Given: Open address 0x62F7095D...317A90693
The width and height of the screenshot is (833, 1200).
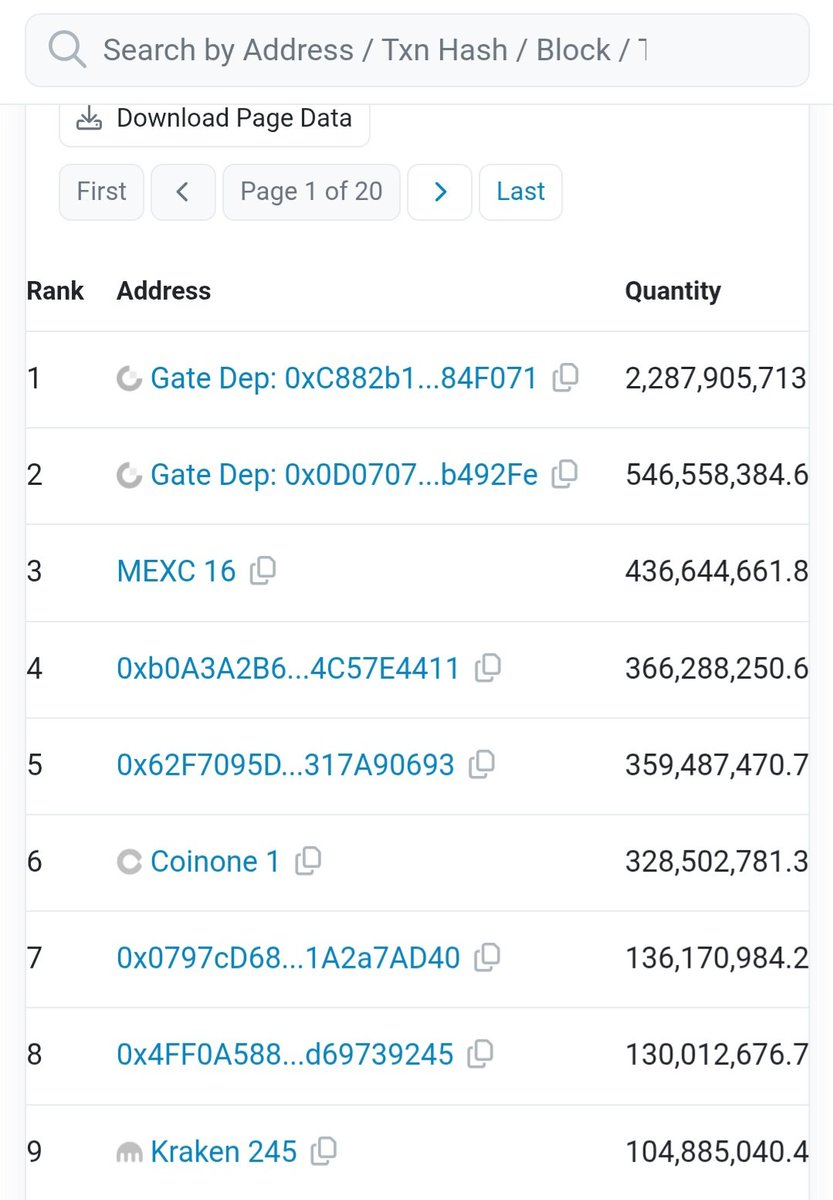Looking at the screenshot, I should 285,765.
